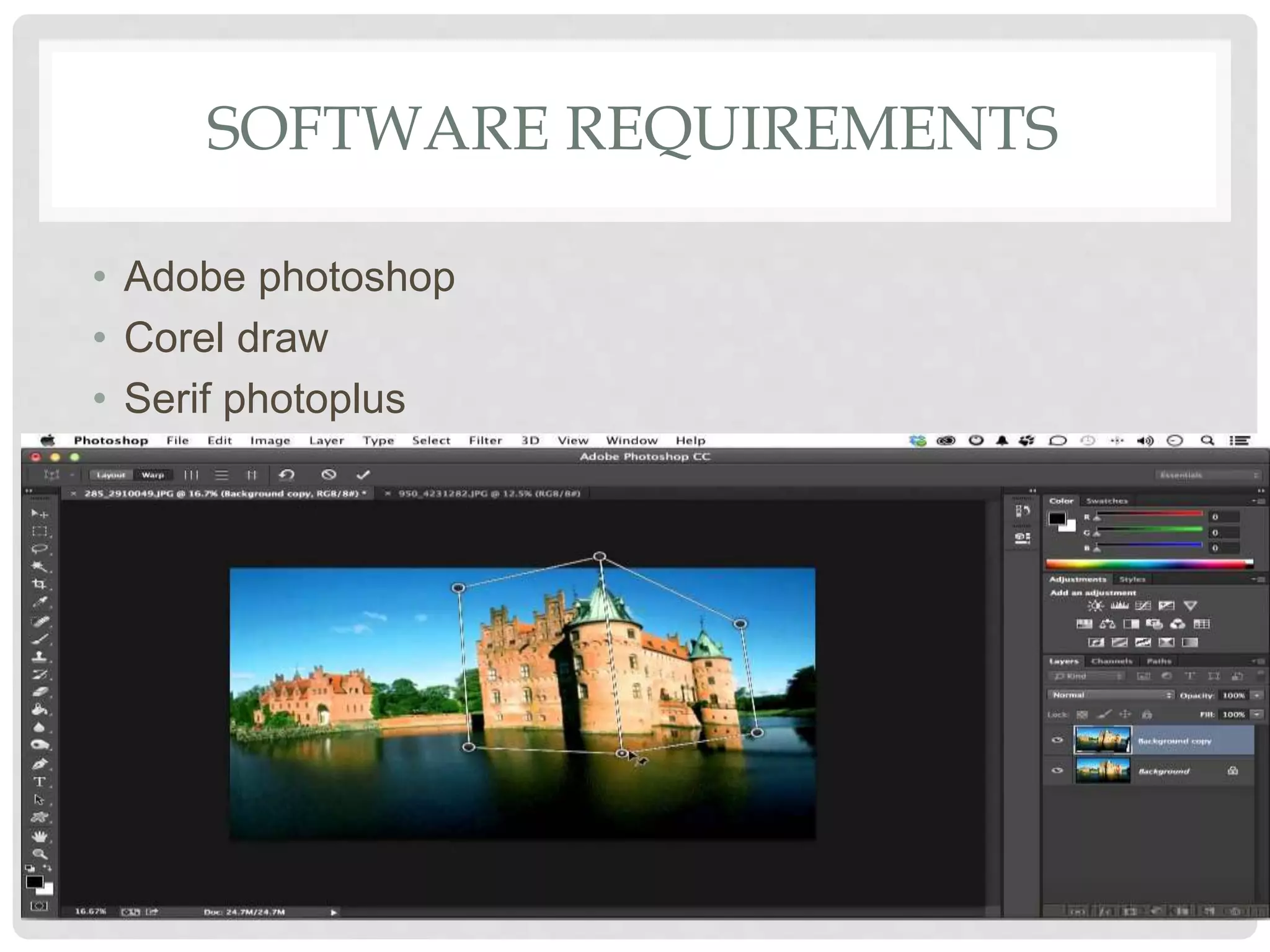The height and width of the screenshot is (952, 1270).
Task: Toggle Quick Mask mode icon
Action: pos(38,906)
